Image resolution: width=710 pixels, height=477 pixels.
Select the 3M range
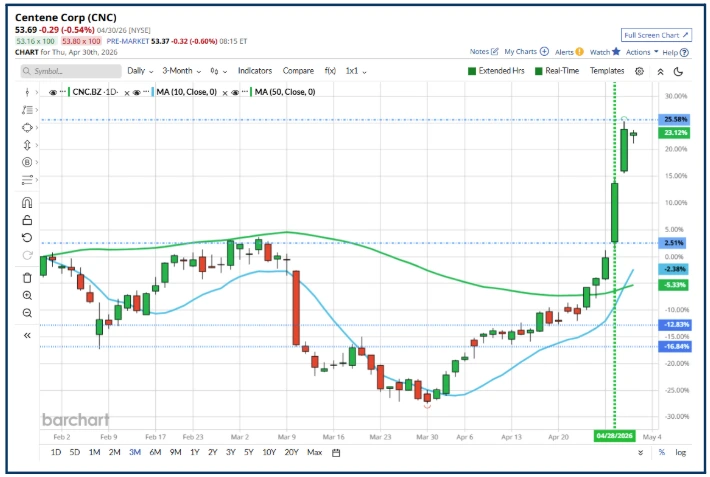[135, 452]
